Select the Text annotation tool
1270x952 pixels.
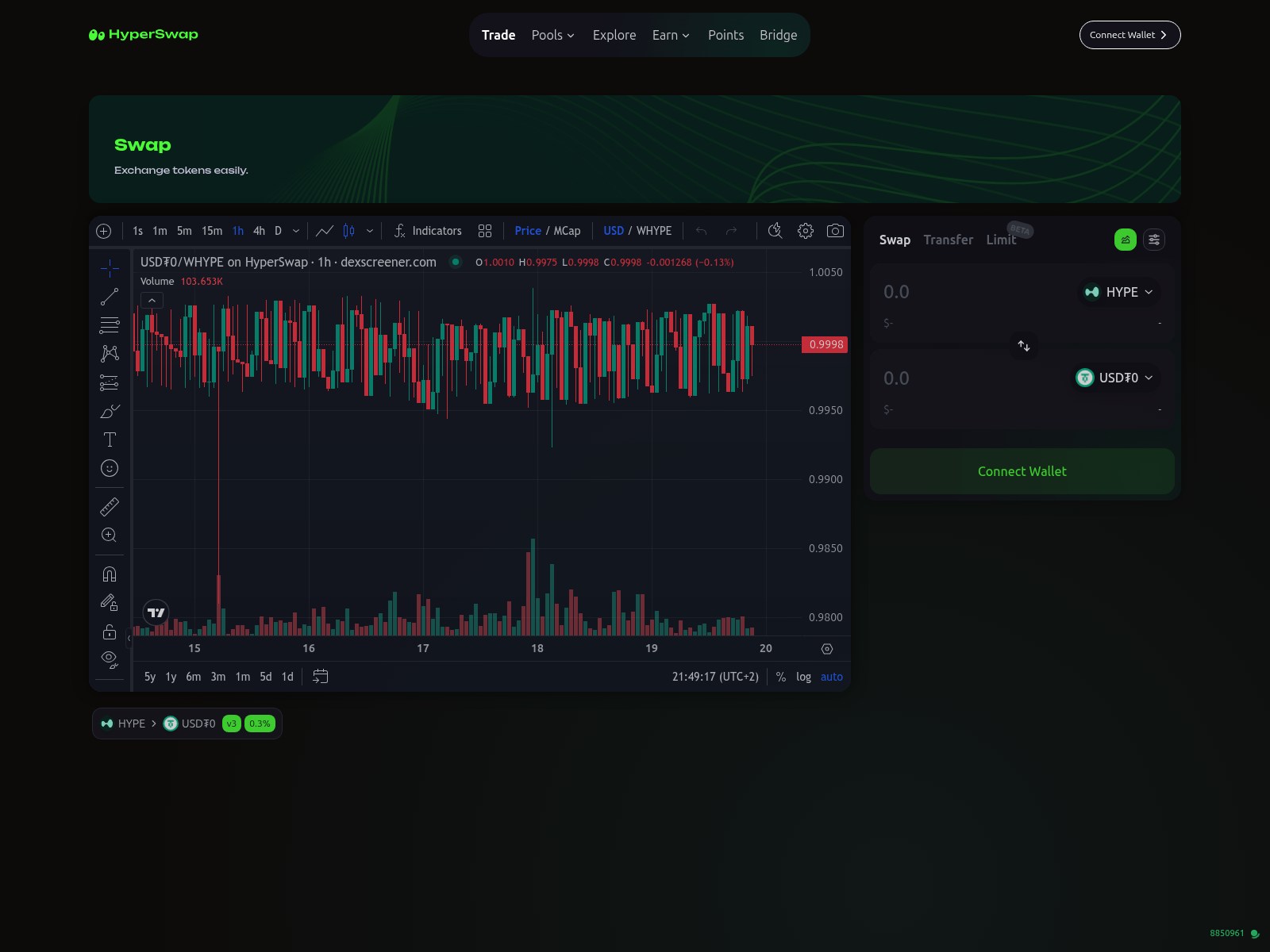pyautogui.click(x=110, y=439)
